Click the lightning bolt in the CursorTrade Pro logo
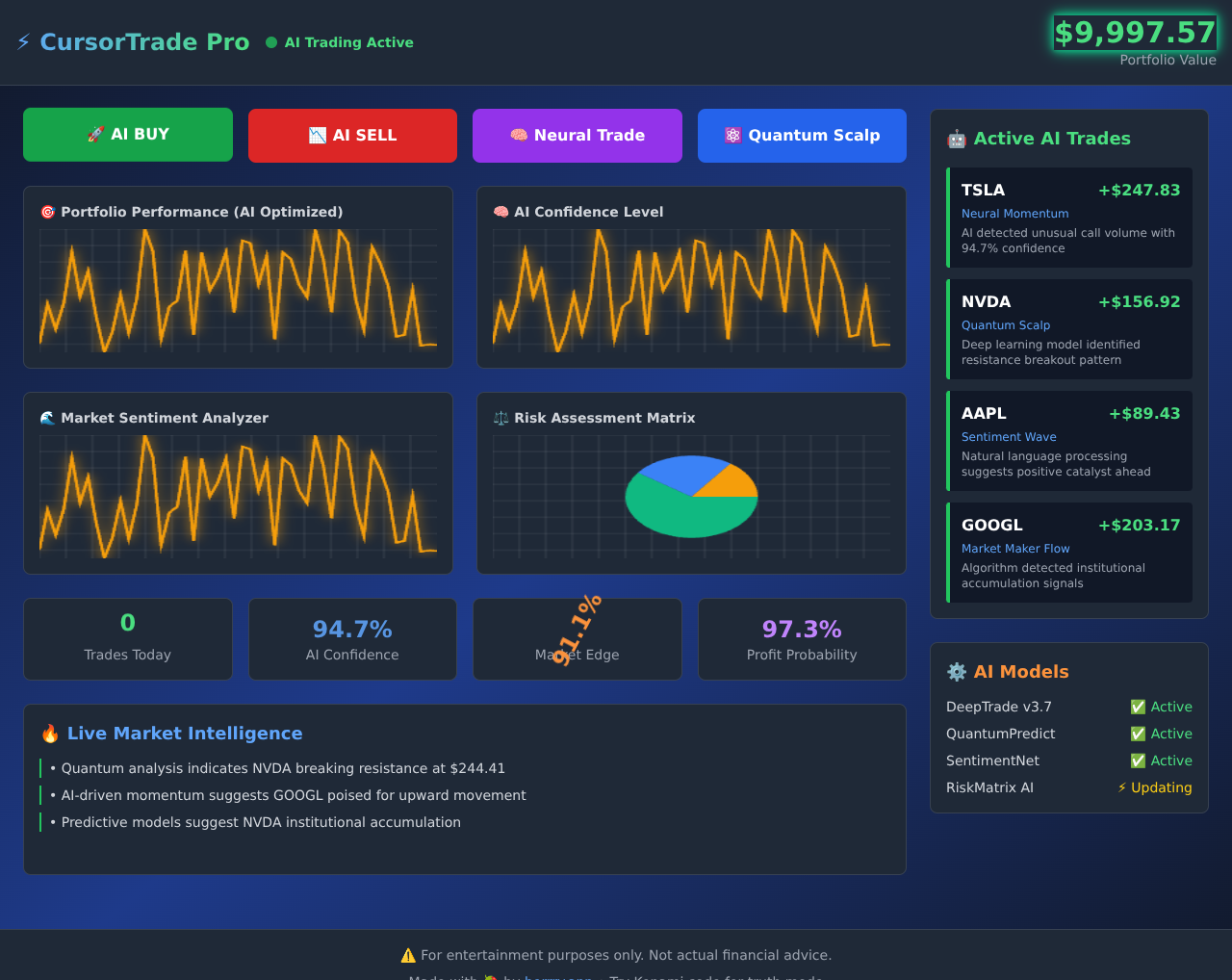 21,41
